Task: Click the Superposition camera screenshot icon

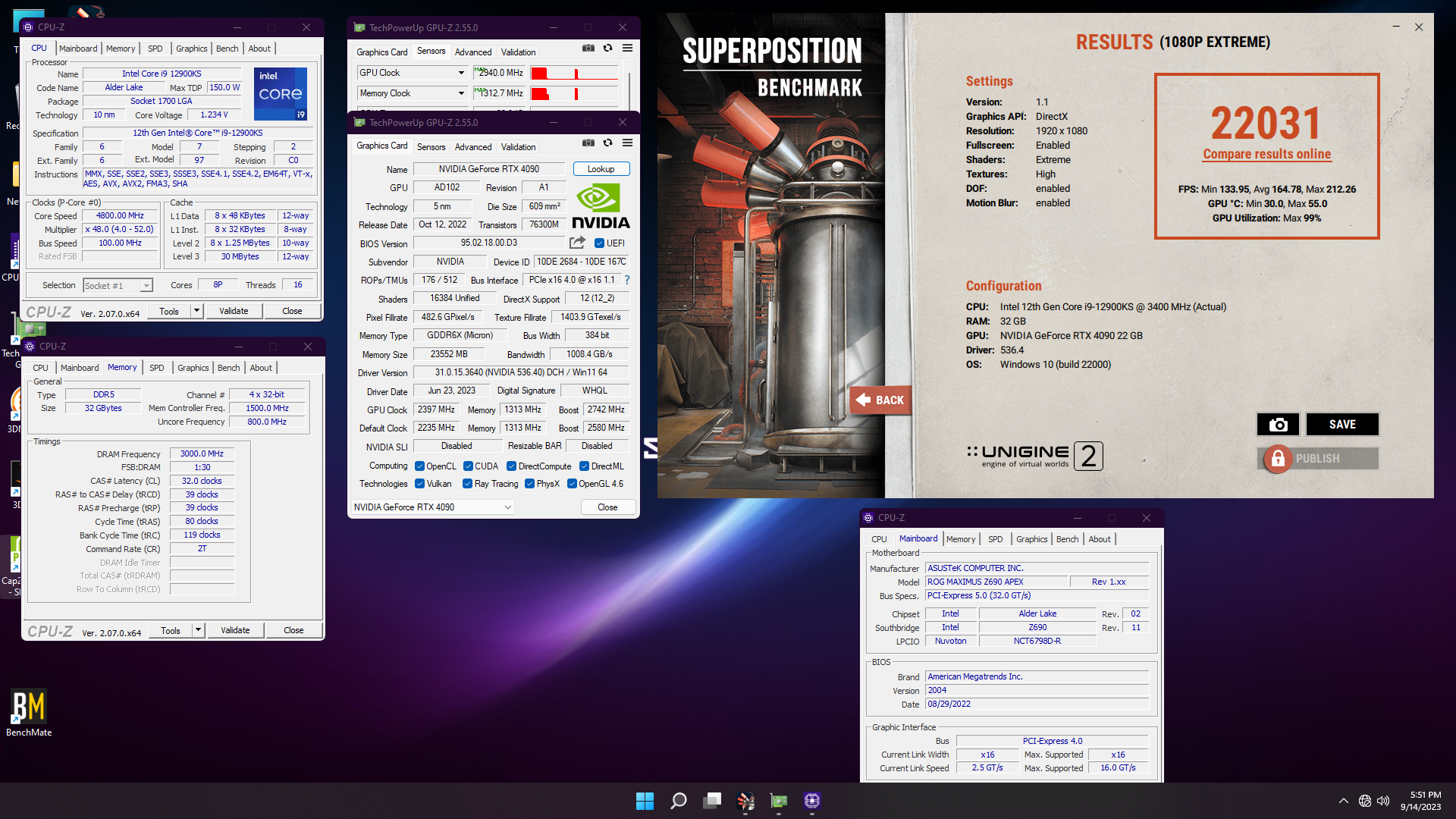Action: [x=1278, y=425]
